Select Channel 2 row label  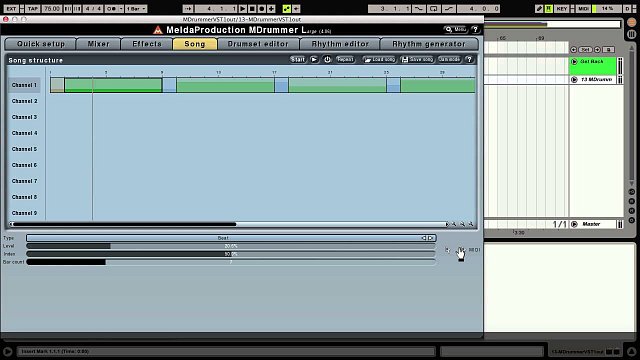point(24,101)
